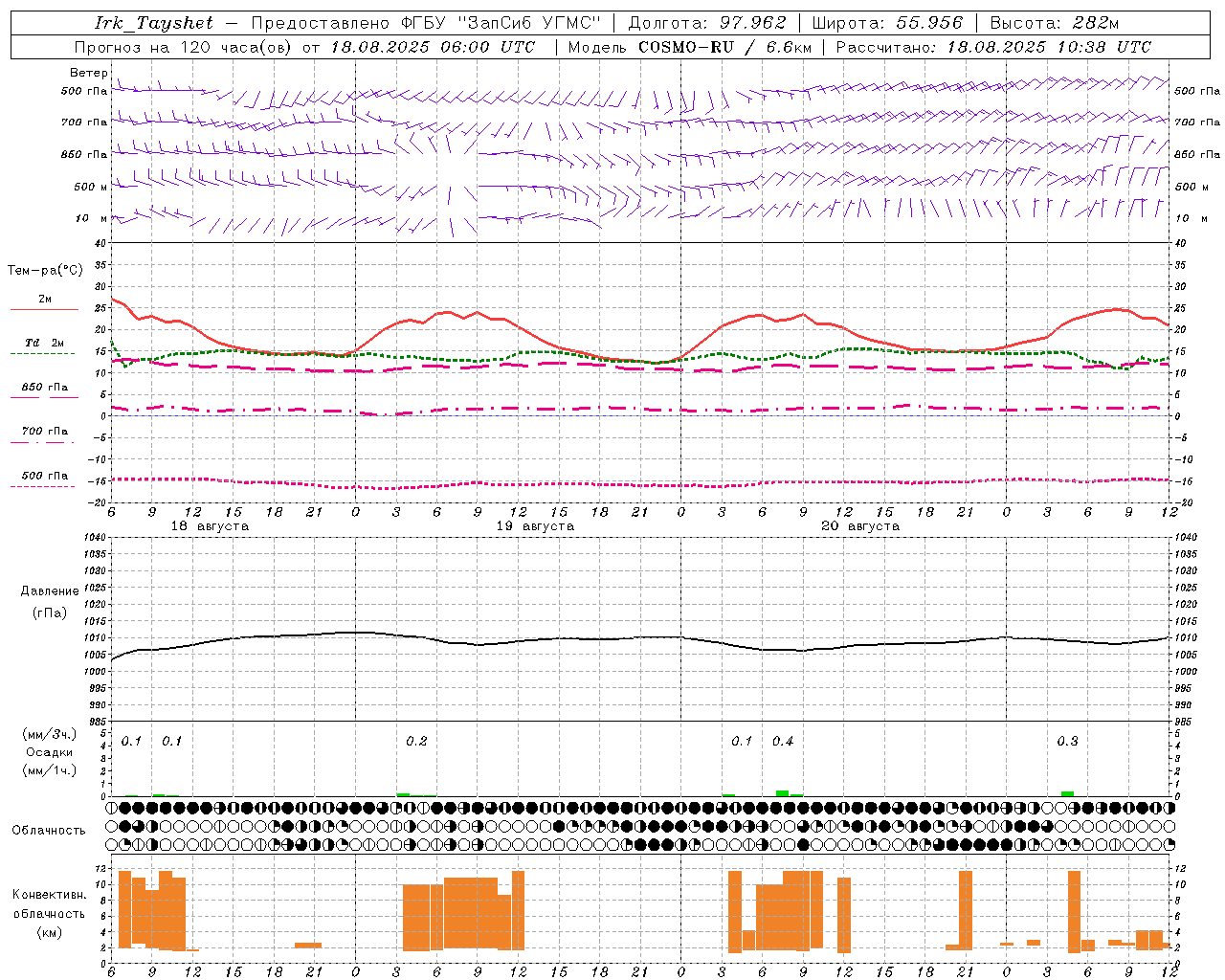The image size is (1225, 980).
Task: Click the Td 2м dew point legend entry
Action: click(45, 343)
